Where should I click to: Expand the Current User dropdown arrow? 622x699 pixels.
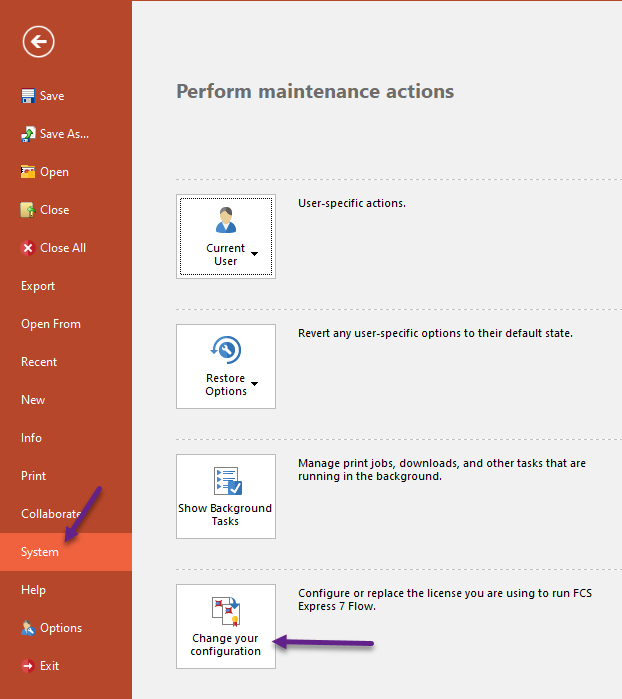pyautogui.click(x=254, y=255)
